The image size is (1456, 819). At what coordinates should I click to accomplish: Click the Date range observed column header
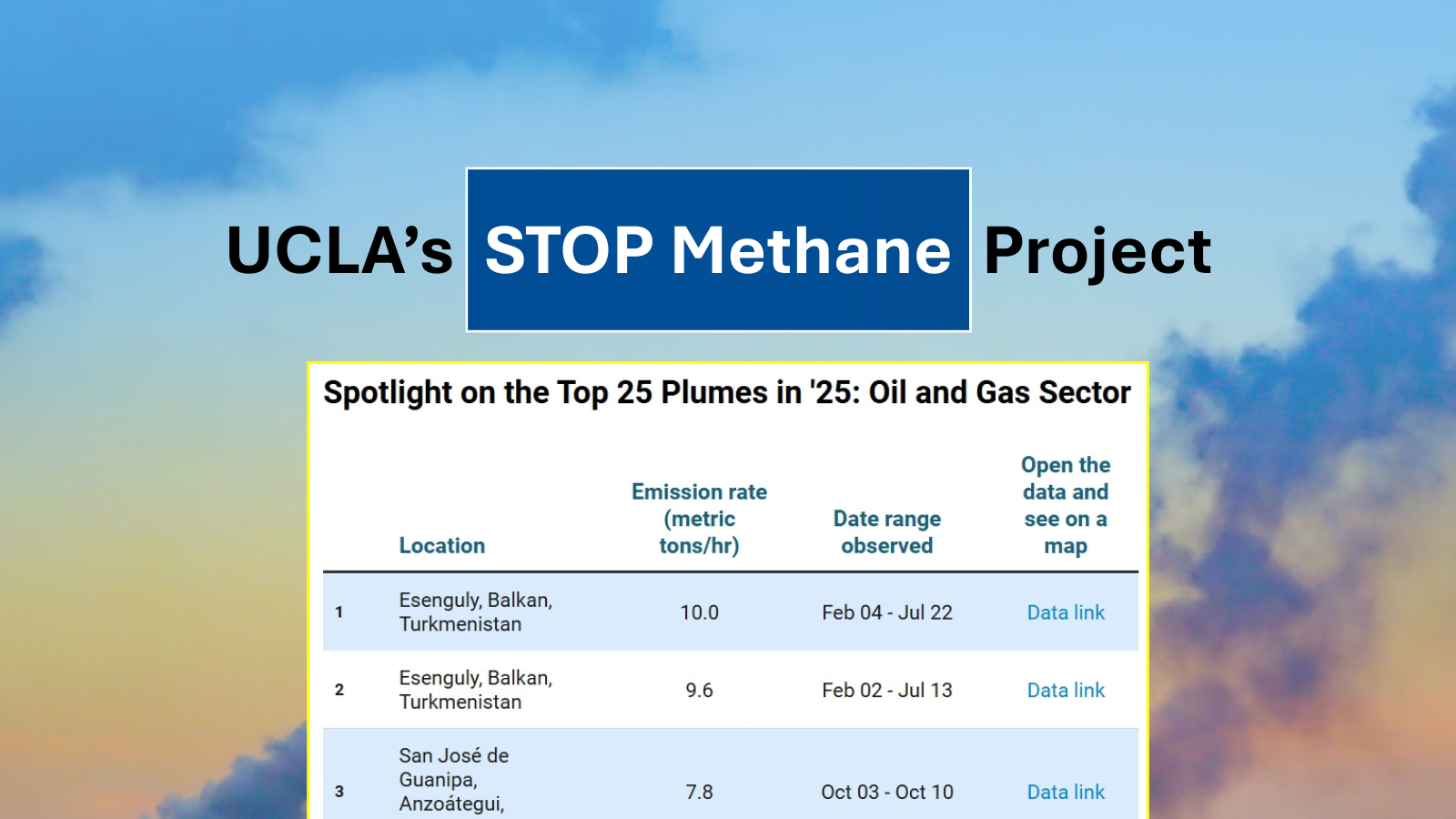887,532
